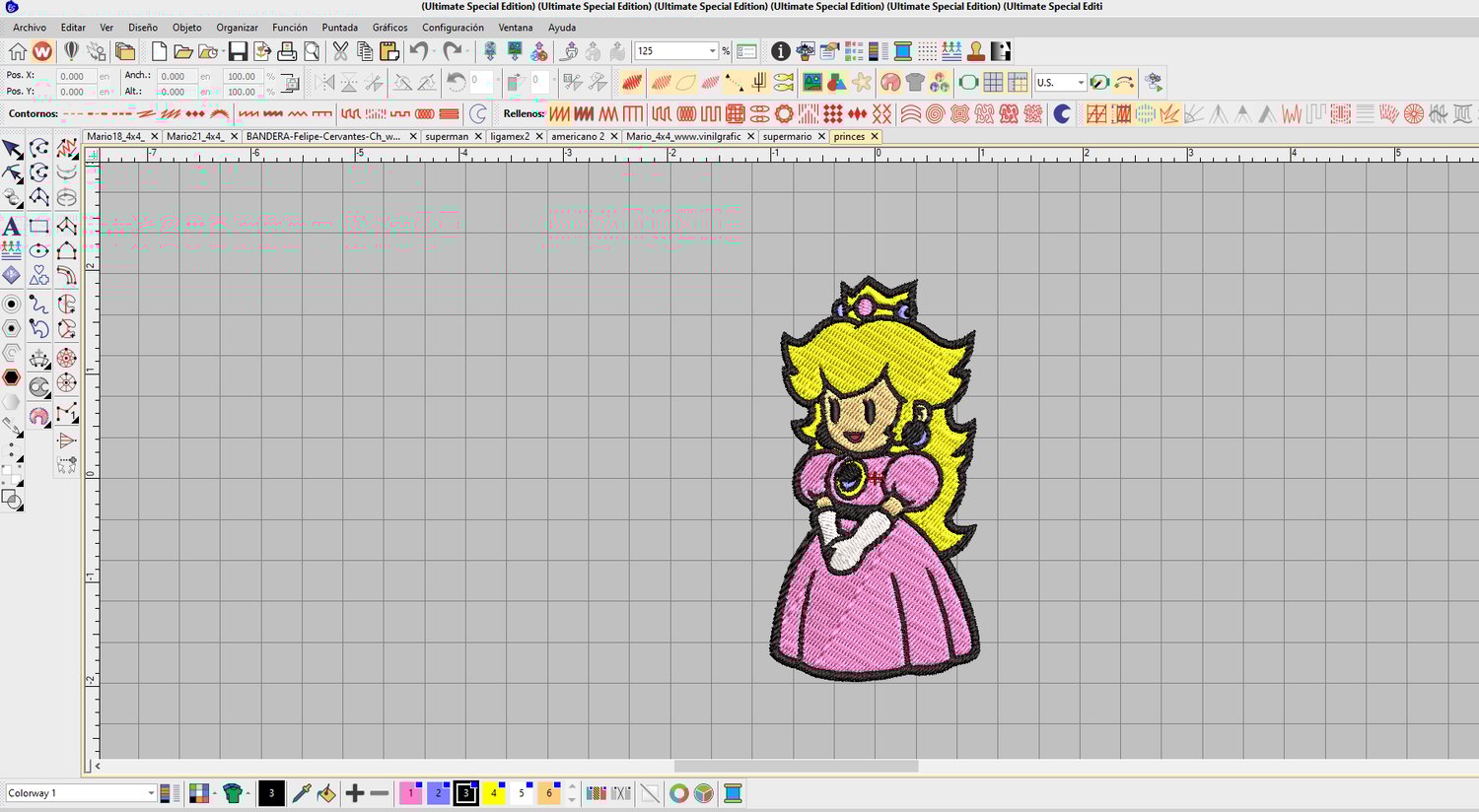Choose the ellipse shape tool

[x=38, y=250]
